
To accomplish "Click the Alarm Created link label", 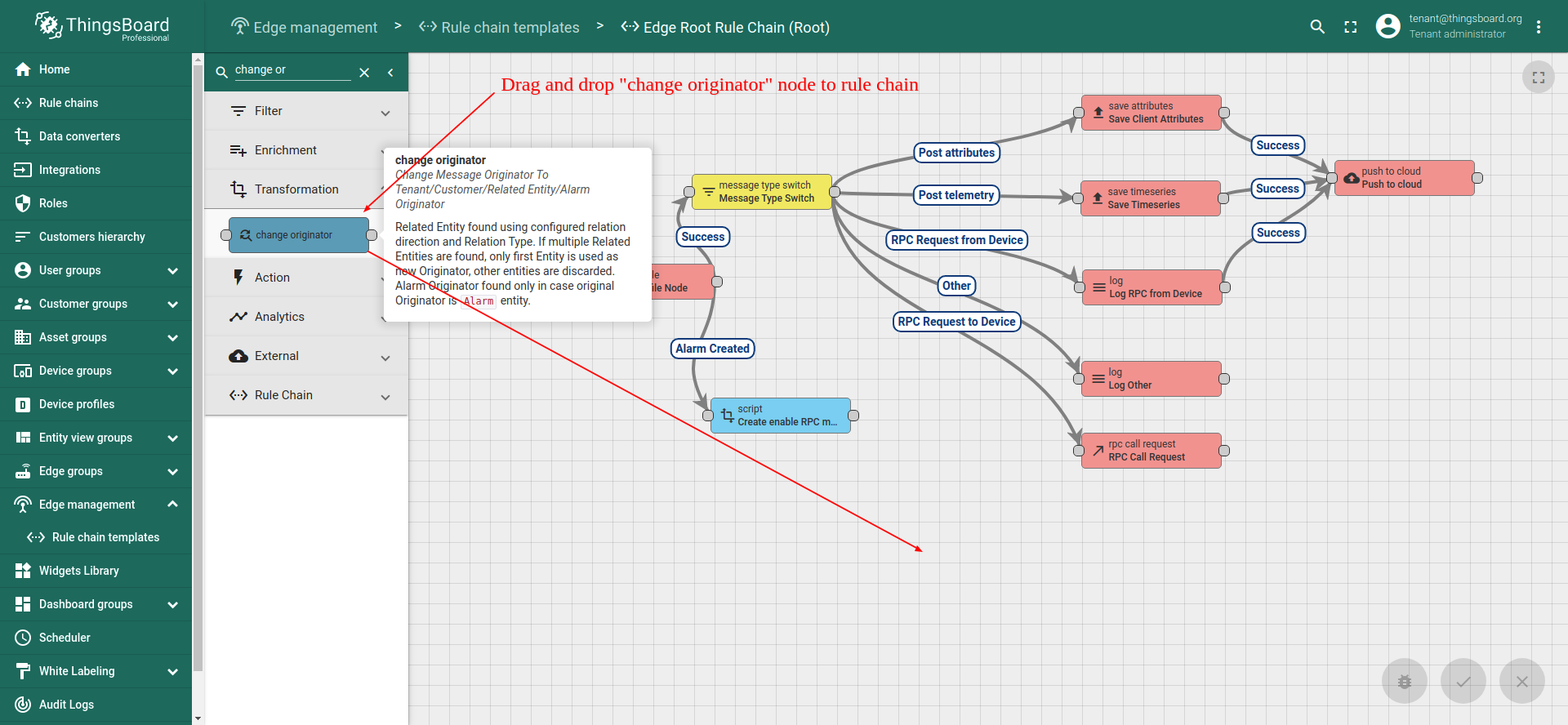I will 712,349.
